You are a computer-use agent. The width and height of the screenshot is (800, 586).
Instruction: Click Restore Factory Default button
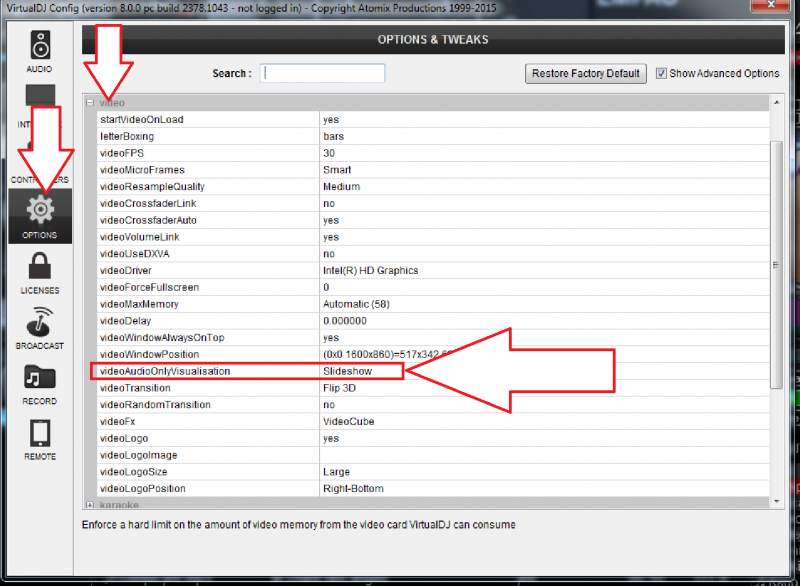tap(586, 73)
